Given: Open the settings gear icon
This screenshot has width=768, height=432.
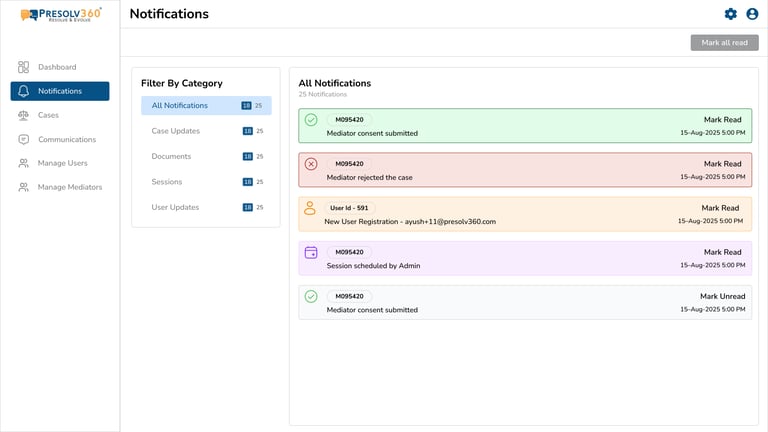Looking at the screenshot, I should (x=731, y=14).
